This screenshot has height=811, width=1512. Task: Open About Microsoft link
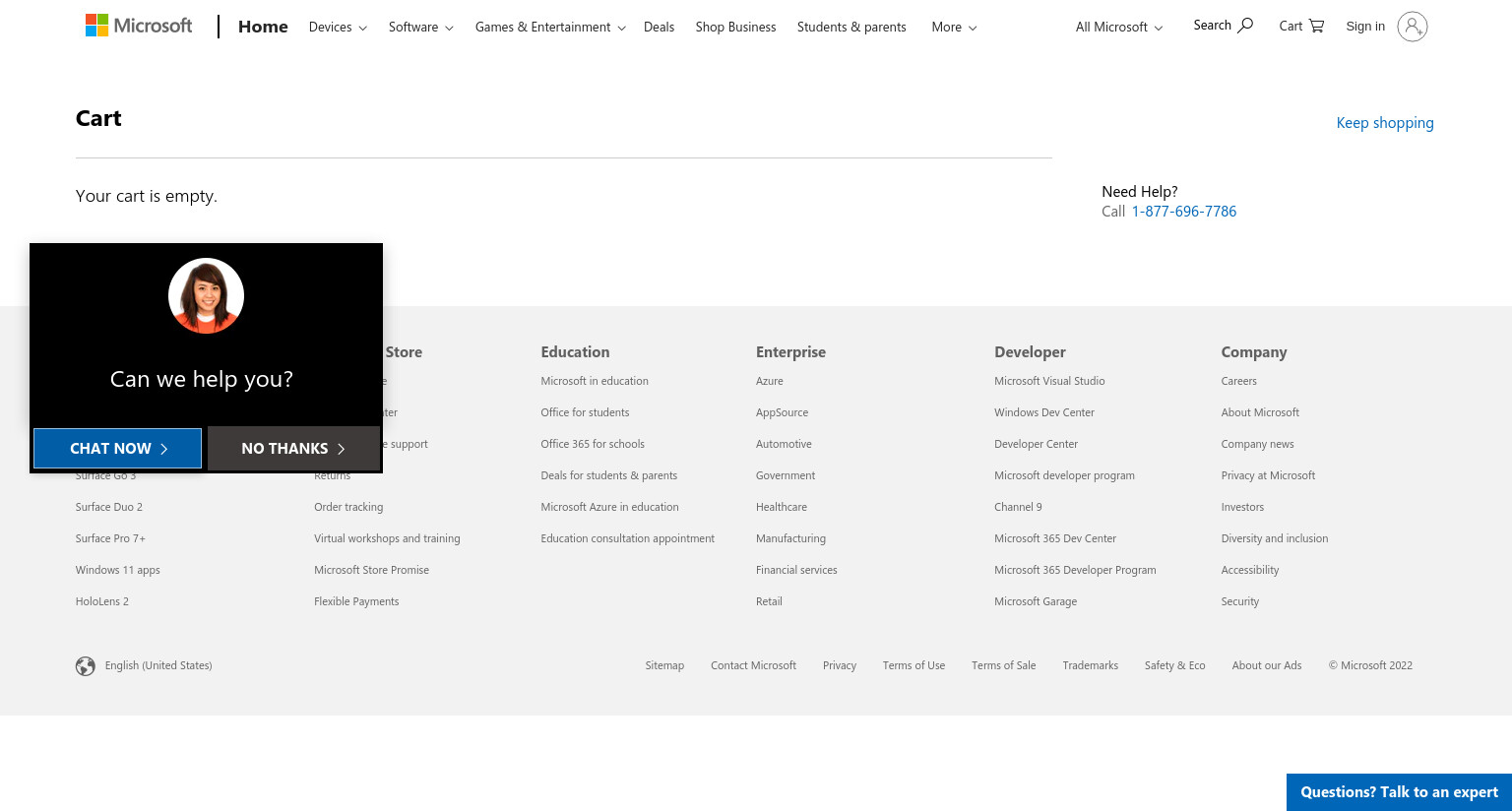(x=1260, y=412)
